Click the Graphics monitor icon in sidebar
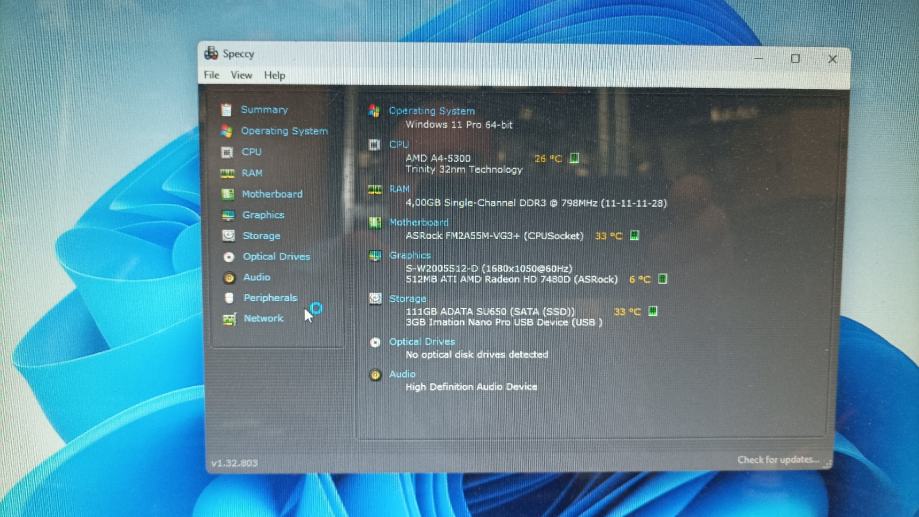This screenshot has height=517, width=919. point(228,215)
